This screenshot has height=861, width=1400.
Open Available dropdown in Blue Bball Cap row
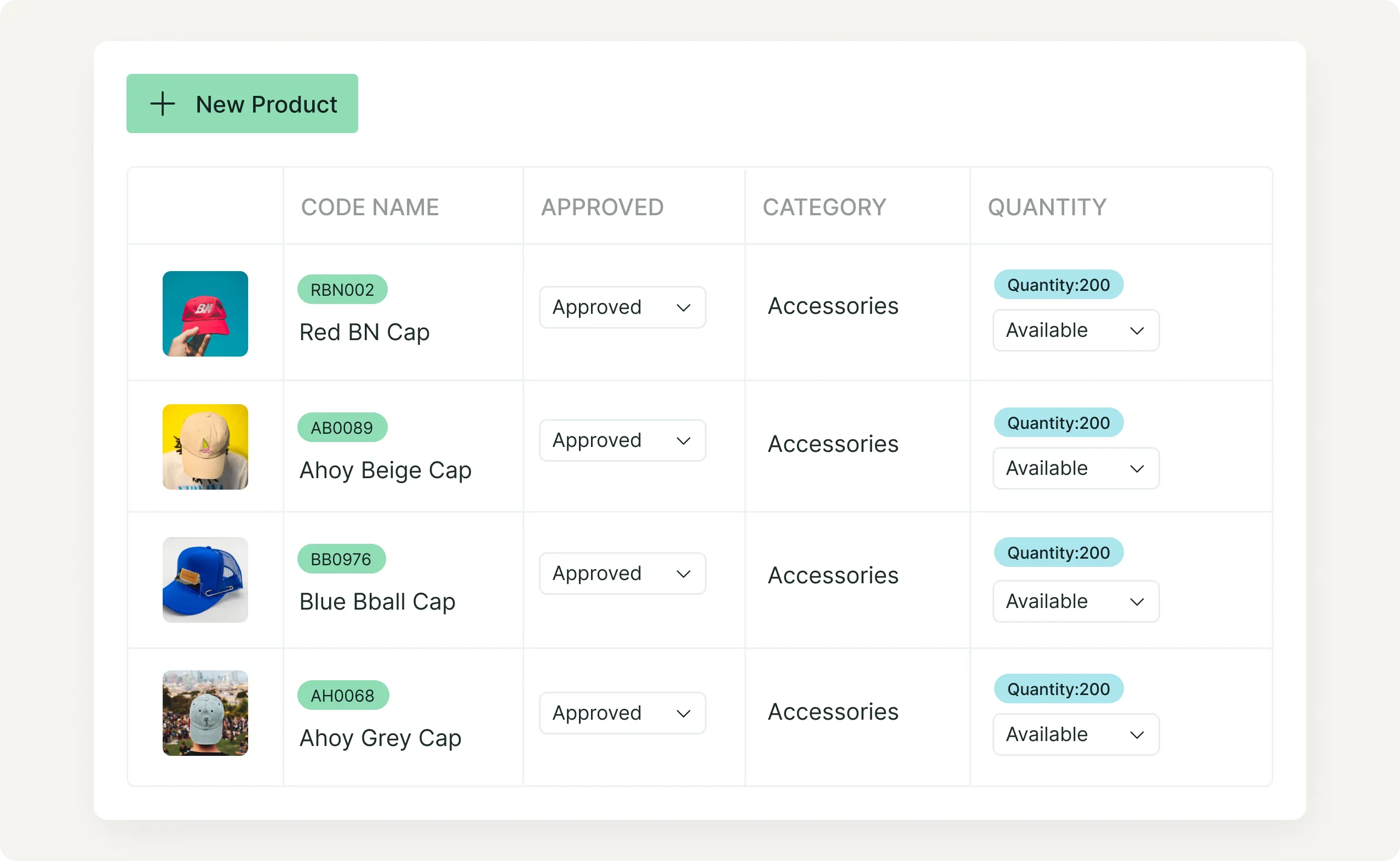(x=1076, y=601)
